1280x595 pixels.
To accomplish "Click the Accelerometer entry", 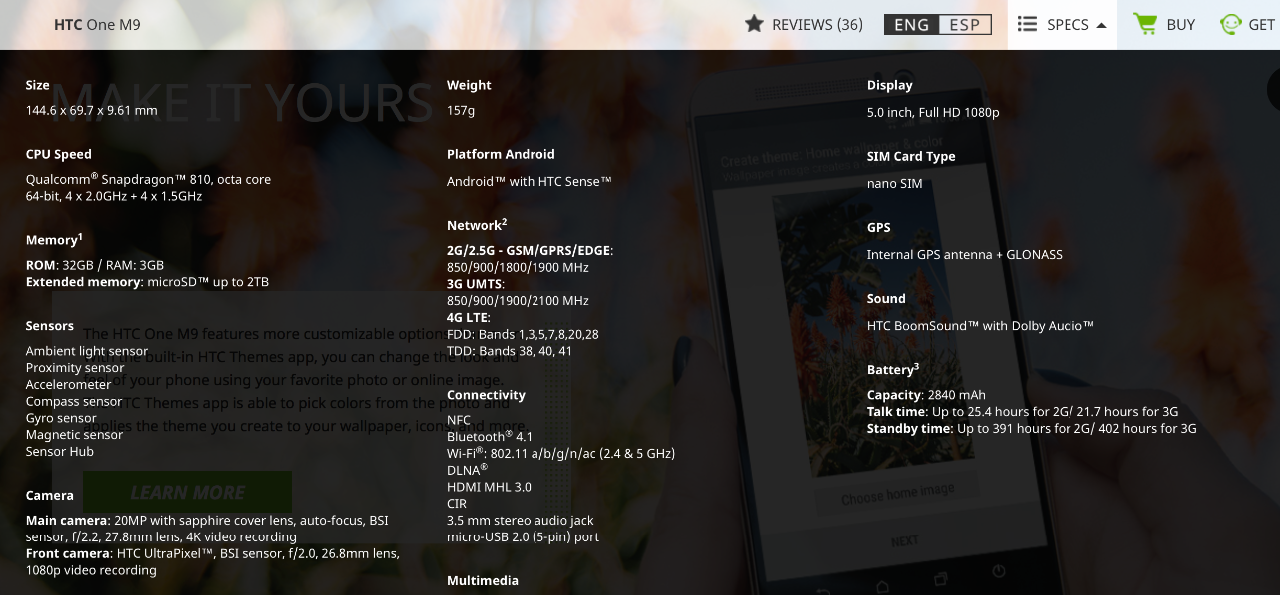I will pyautogui.click(x=69, y=384).
